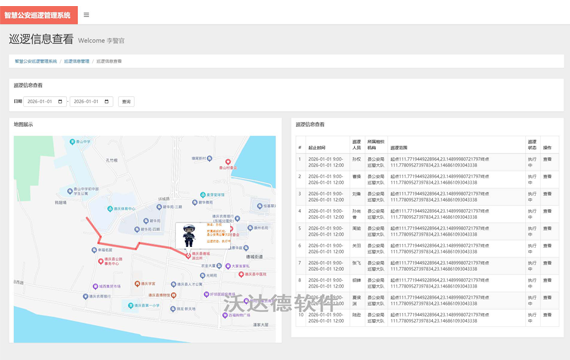
Task: Click the 执行中 status in row 5
Action: pyautogui.click(x=532, y=231)
